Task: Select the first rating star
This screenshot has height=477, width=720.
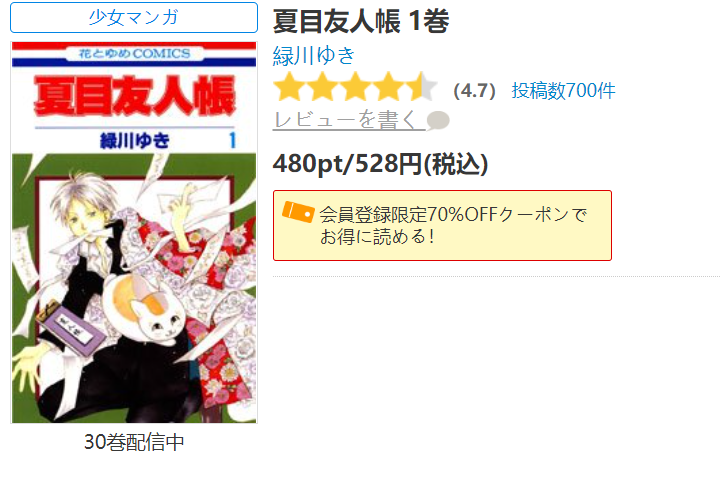Action: (x=289, y=86)
